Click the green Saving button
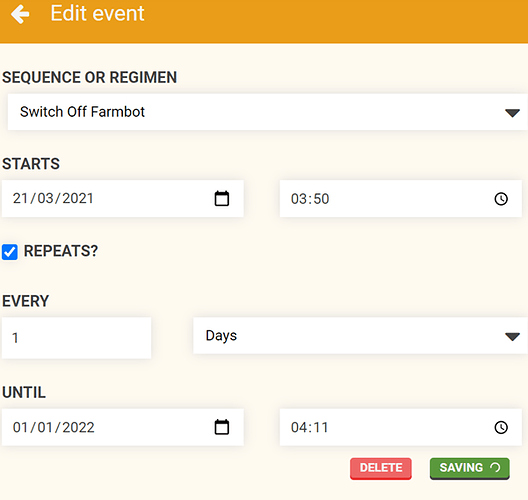Viewport: 528px width, 500px height. [x=470, y=468]
